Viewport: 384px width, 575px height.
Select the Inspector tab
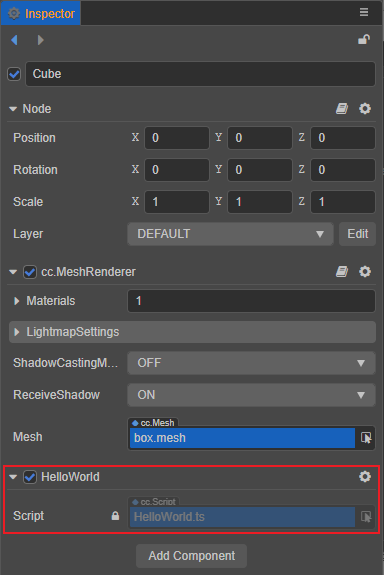coord(41,13)
